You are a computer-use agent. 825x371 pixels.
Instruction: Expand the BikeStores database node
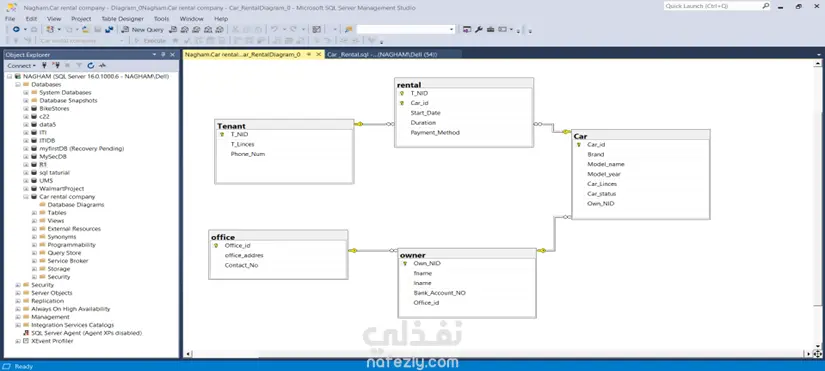(26, 108)
